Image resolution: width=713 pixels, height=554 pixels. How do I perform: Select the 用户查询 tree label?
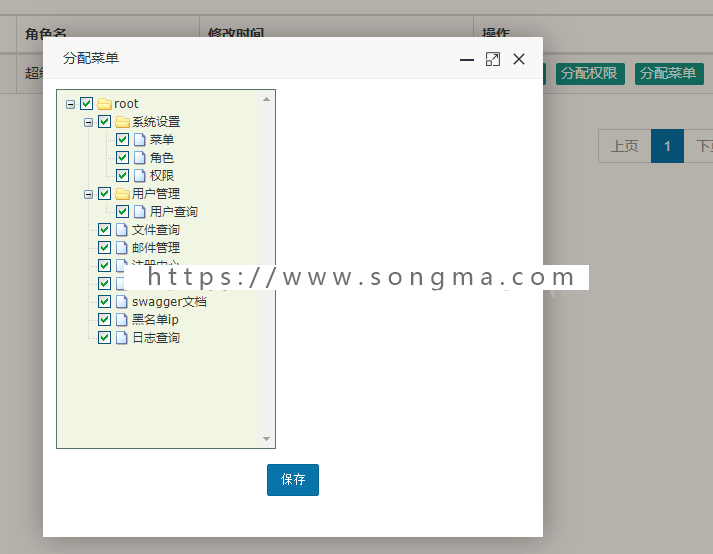(174, 212)
